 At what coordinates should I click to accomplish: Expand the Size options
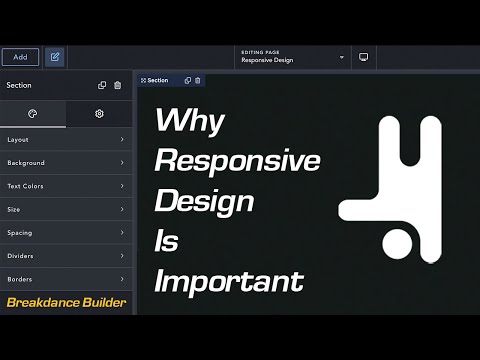66,209
